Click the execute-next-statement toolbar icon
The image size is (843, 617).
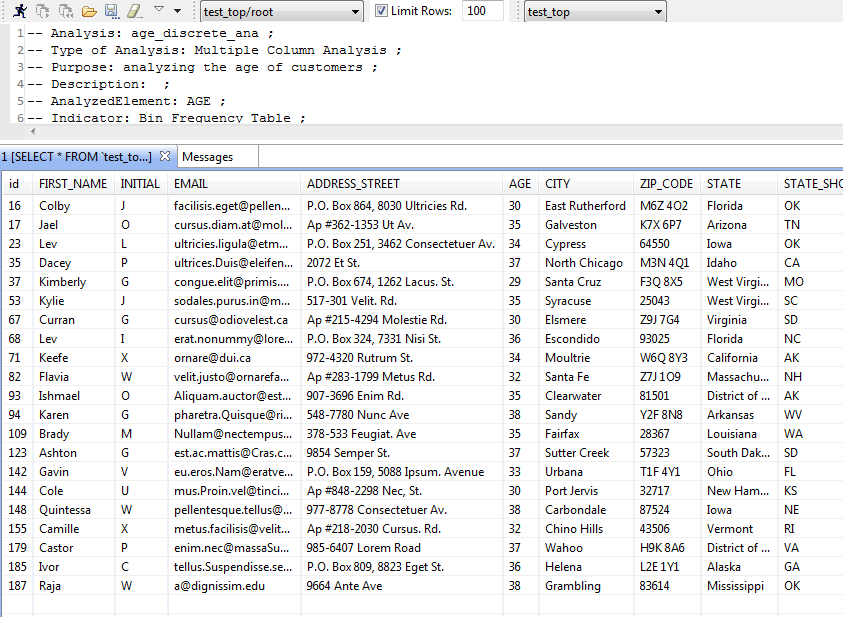coord(43,11)
